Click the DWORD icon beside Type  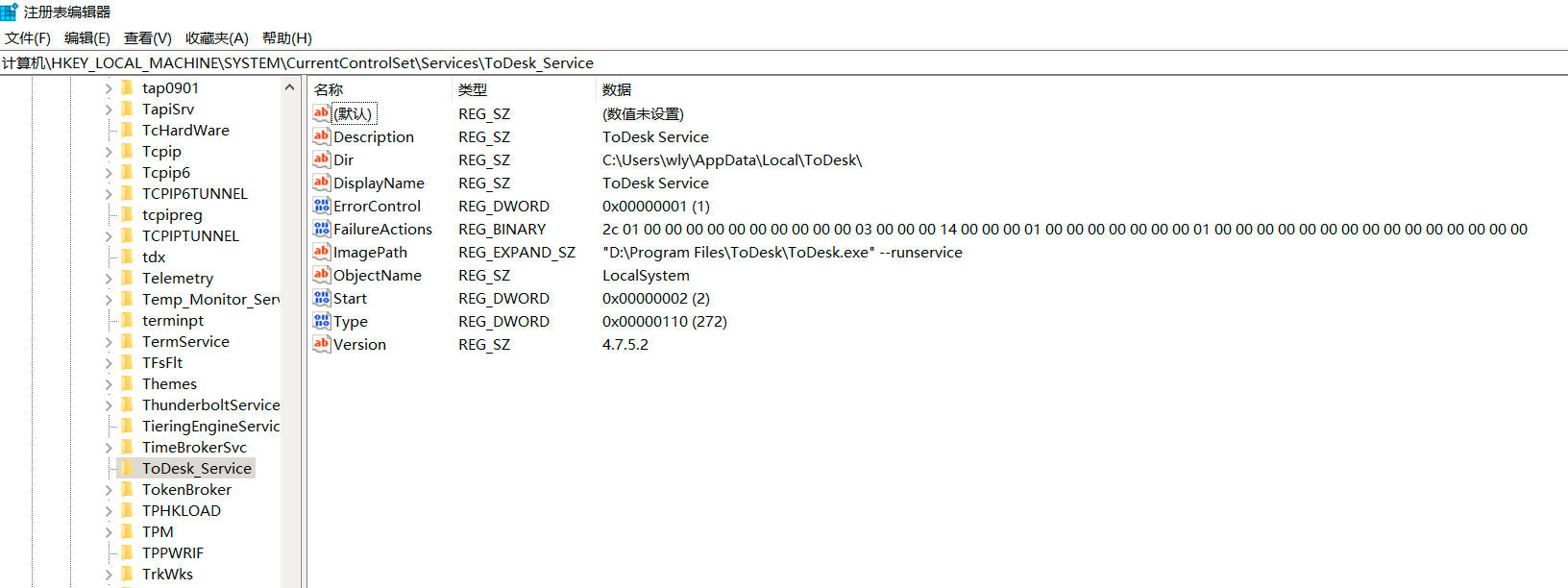click(x=321, y=321)
